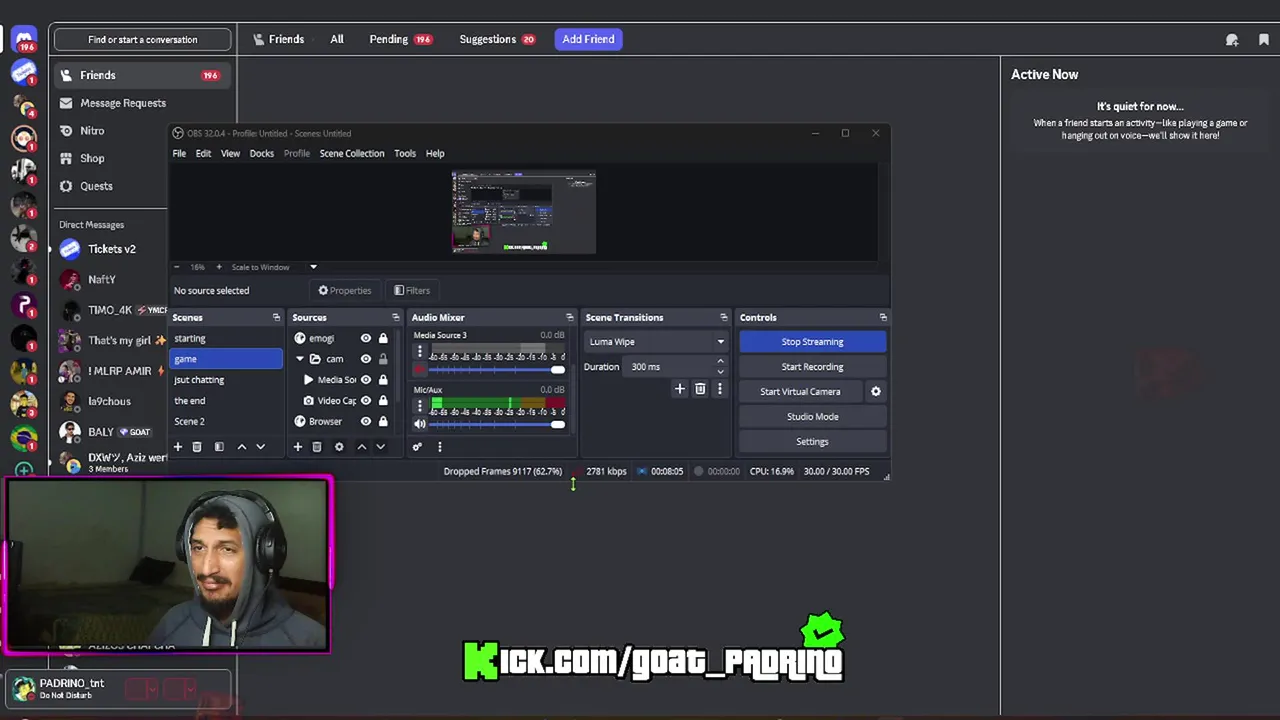
Task: Unlock the Browser source
Action: tap(383, 422)
